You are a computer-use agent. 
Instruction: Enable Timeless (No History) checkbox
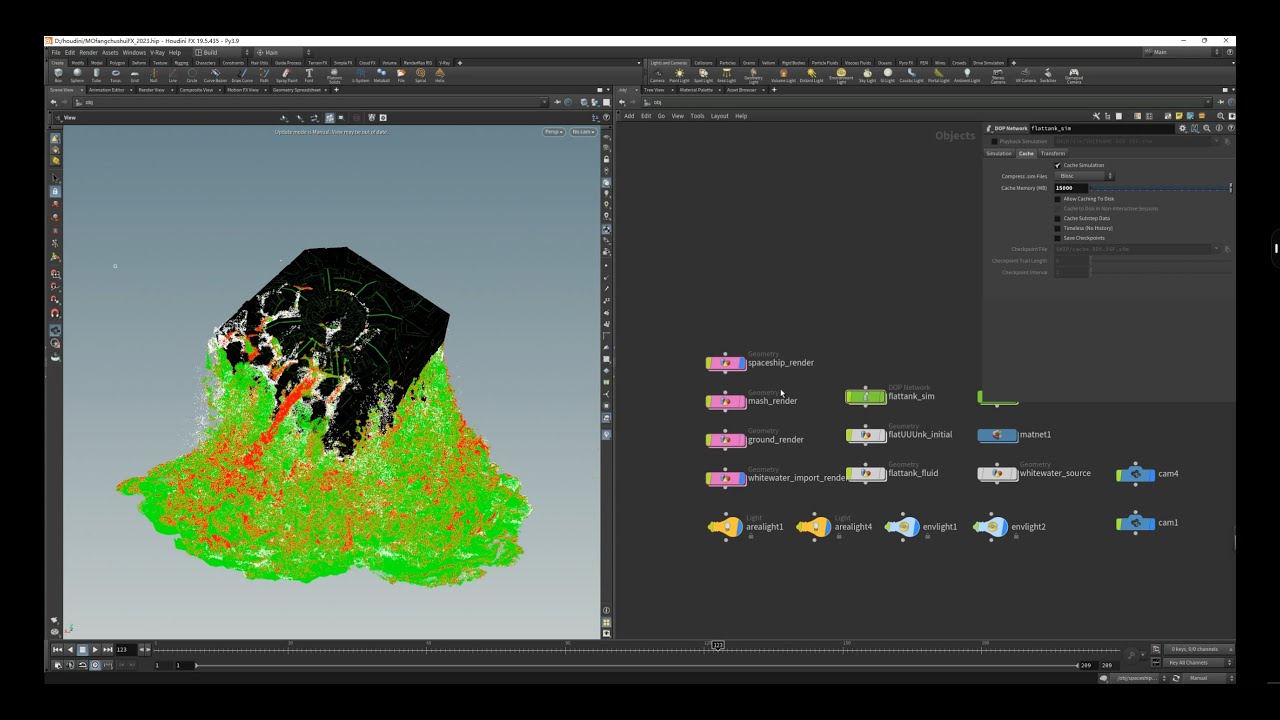tap(1058, 228)
